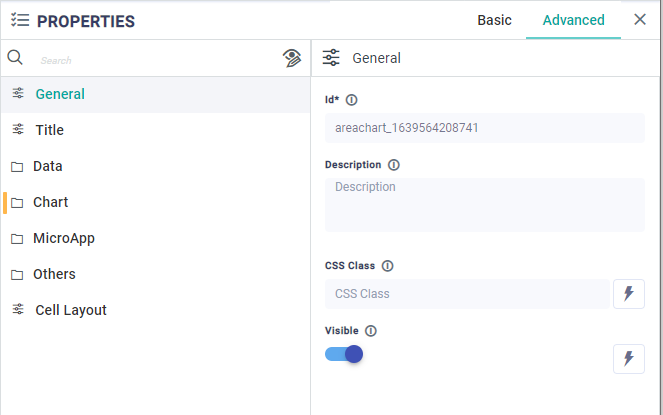Click the info icon beside Description

[393, 165]
